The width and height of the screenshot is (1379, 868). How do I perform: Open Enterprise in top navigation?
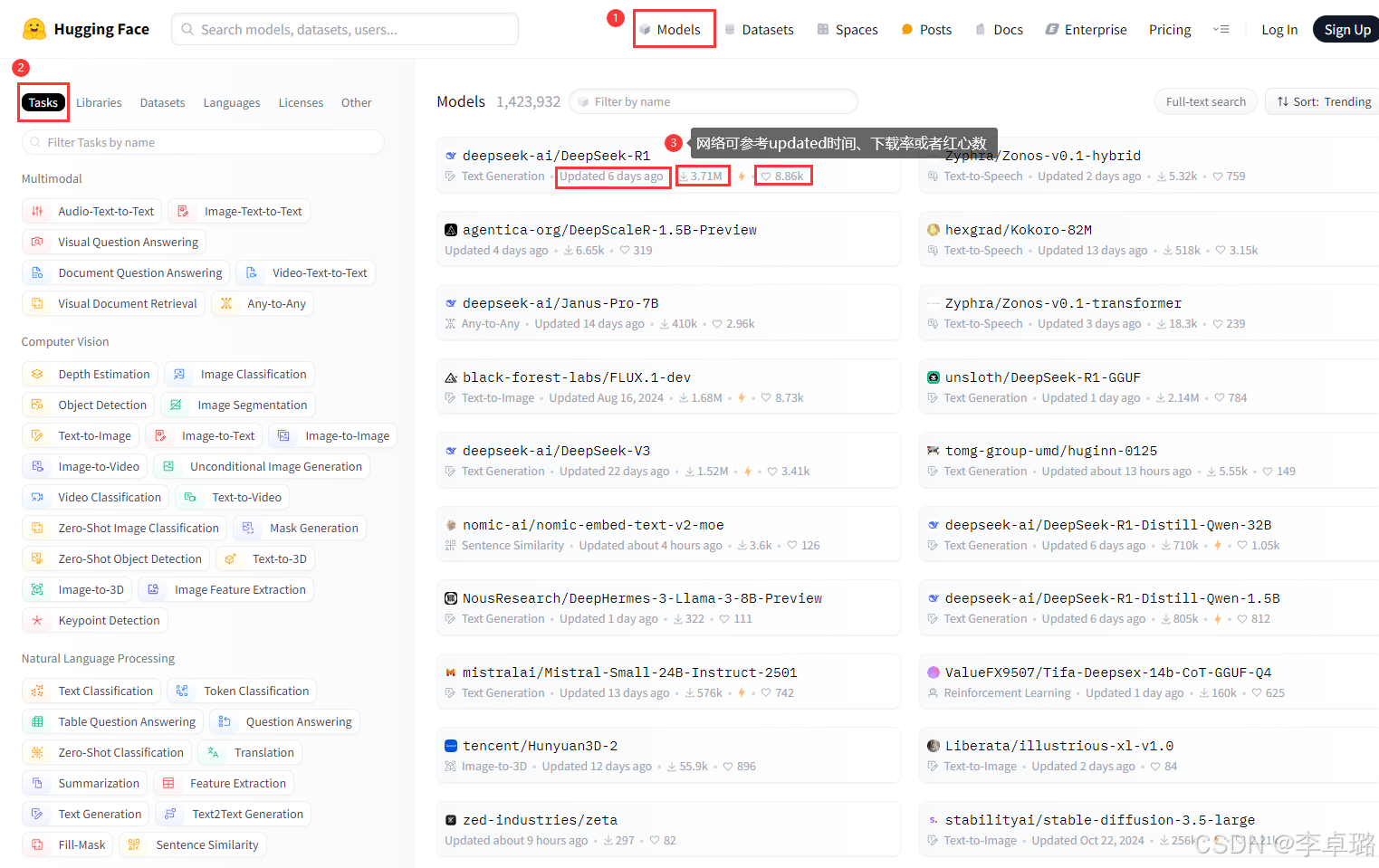click(1086, 30)
